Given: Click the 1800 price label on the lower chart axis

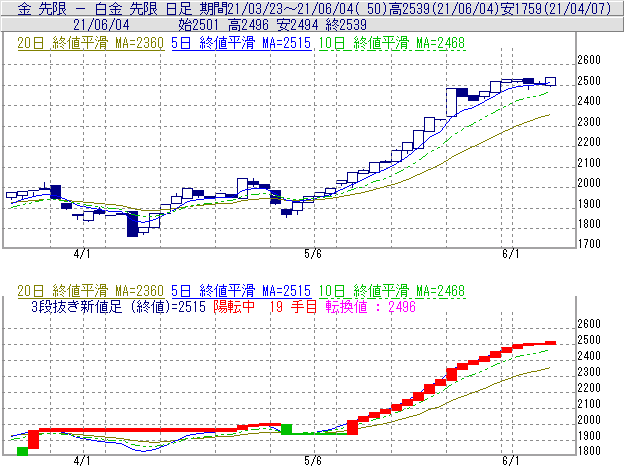Looking at the screenshot, I should 589,451.
